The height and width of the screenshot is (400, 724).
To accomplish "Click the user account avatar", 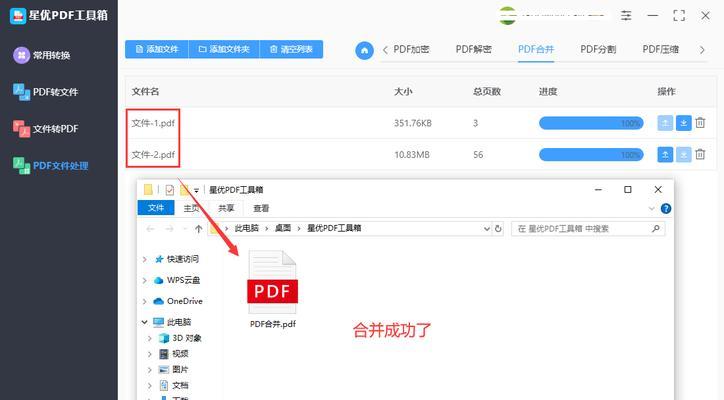I will 507,16.
